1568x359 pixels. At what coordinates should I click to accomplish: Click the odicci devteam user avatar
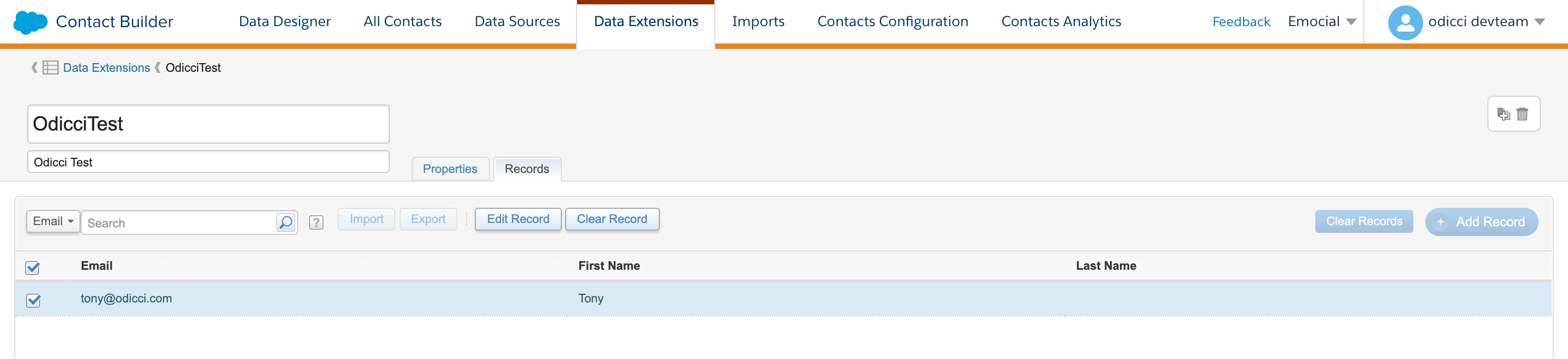point(1405,22)
